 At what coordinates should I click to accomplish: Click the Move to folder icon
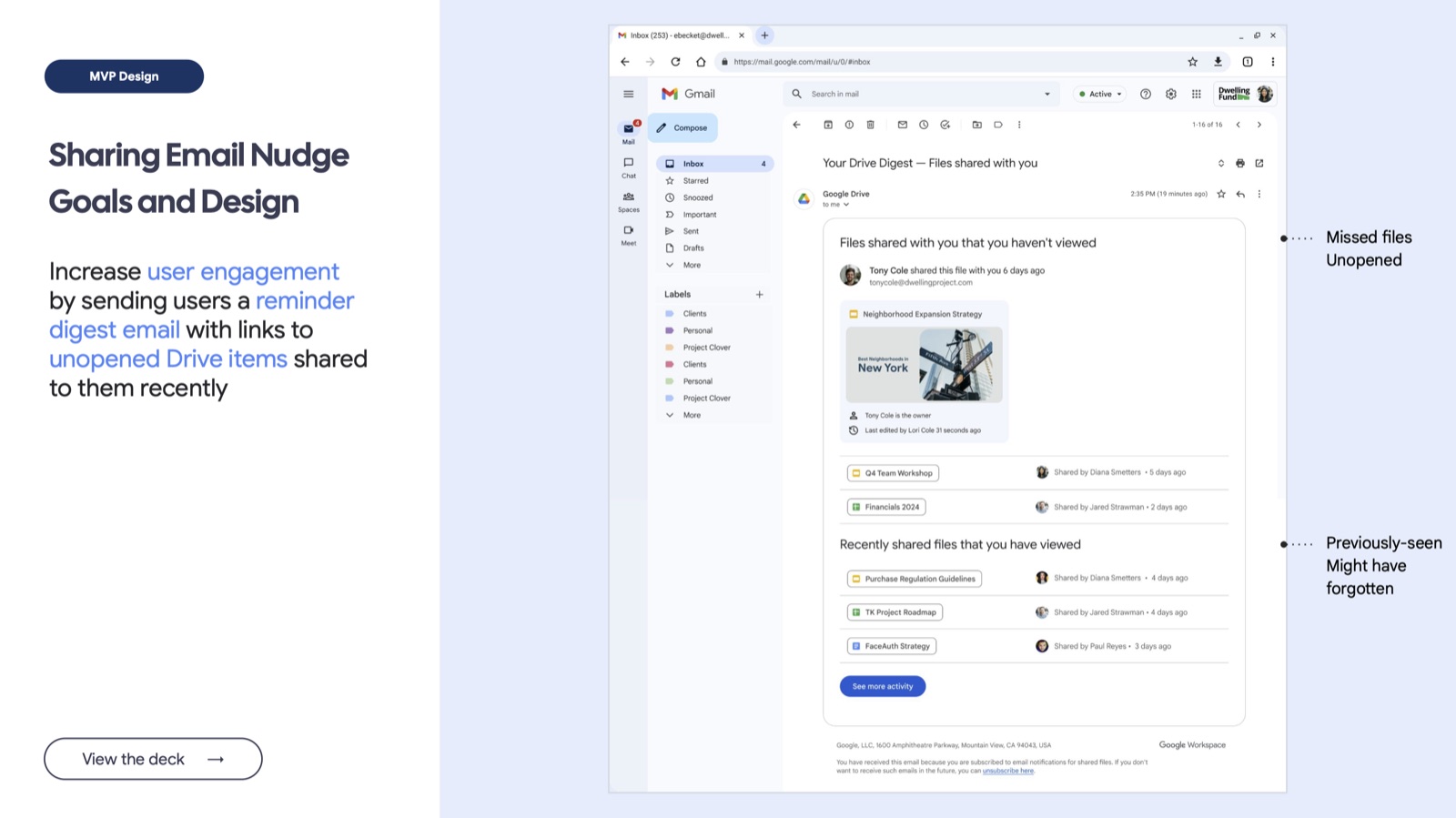tap(977, 125)
